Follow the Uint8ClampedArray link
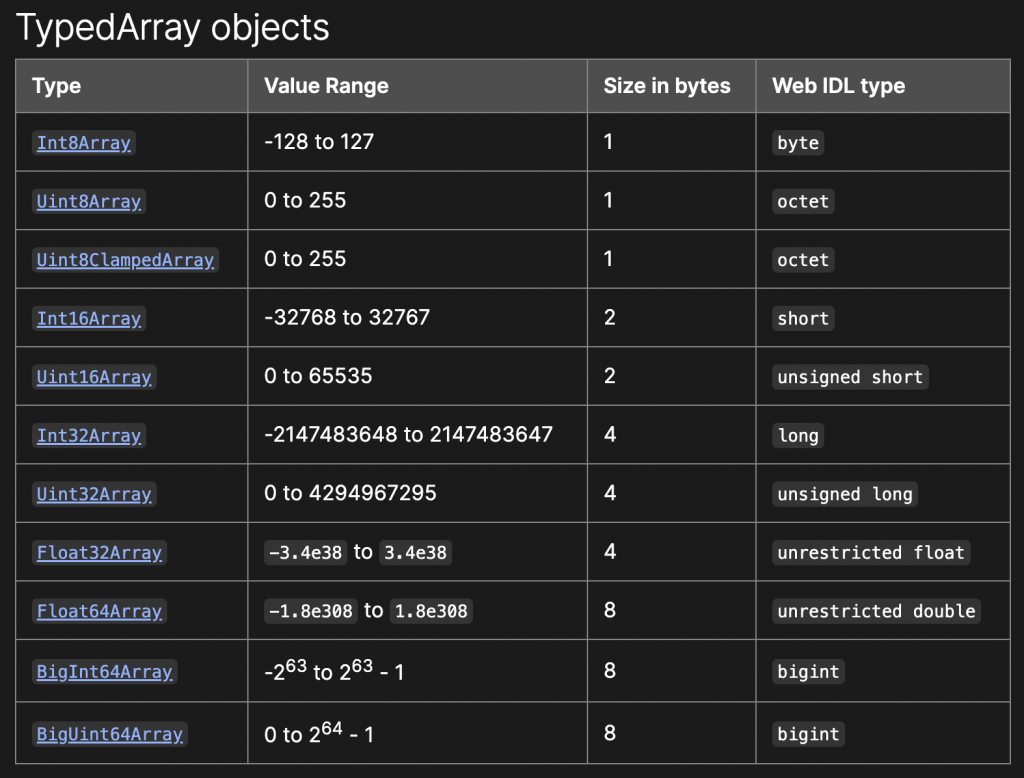This screenshot has height=778, width=1024. tap(125, 260)
